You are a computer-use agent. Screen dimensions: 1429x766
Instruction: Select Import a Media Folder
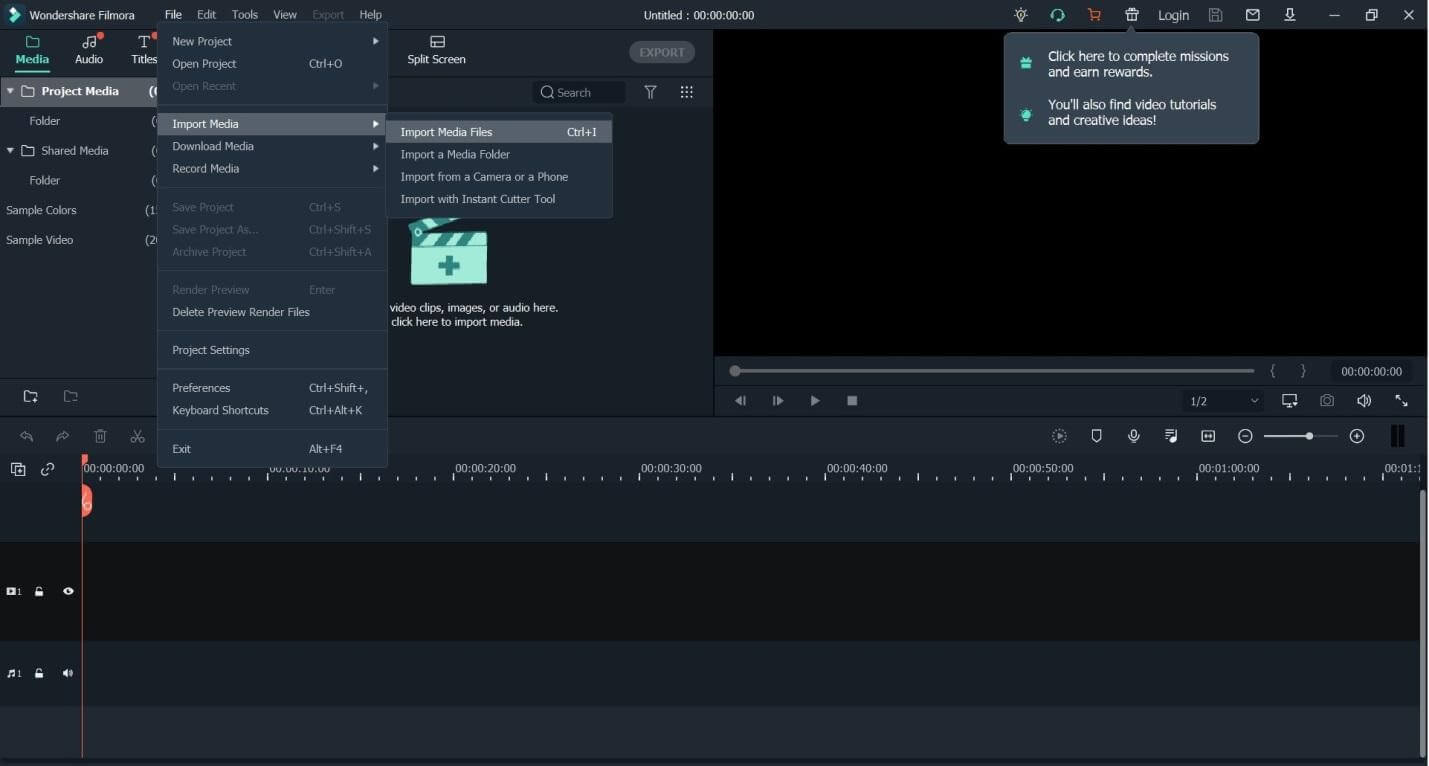coord(499,154)
